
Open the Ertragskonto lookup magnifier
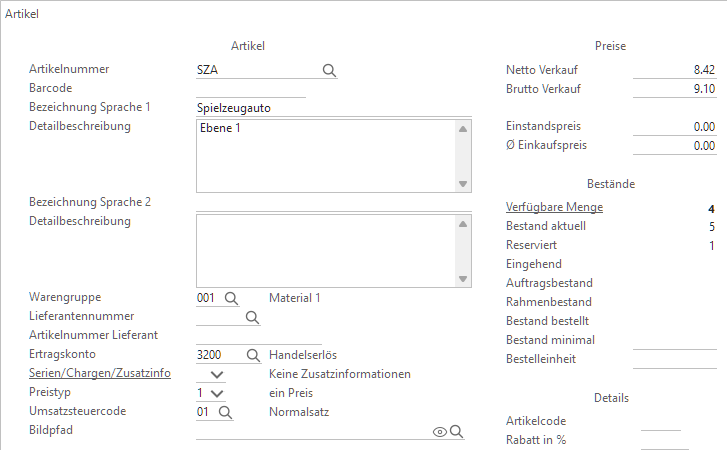(252, 355)
